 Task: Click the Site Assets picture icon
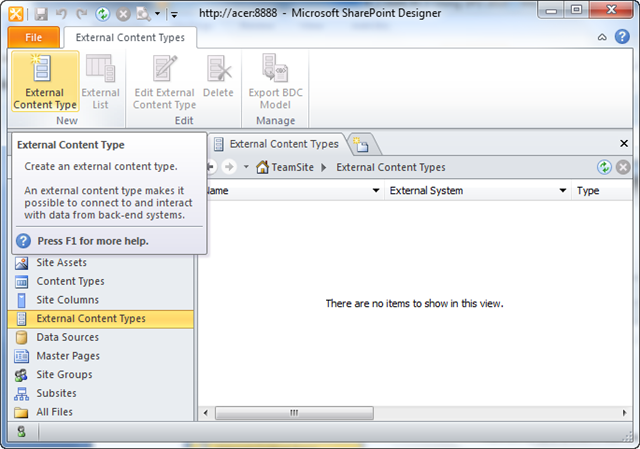pyautogui.click(x=21, y=263)
